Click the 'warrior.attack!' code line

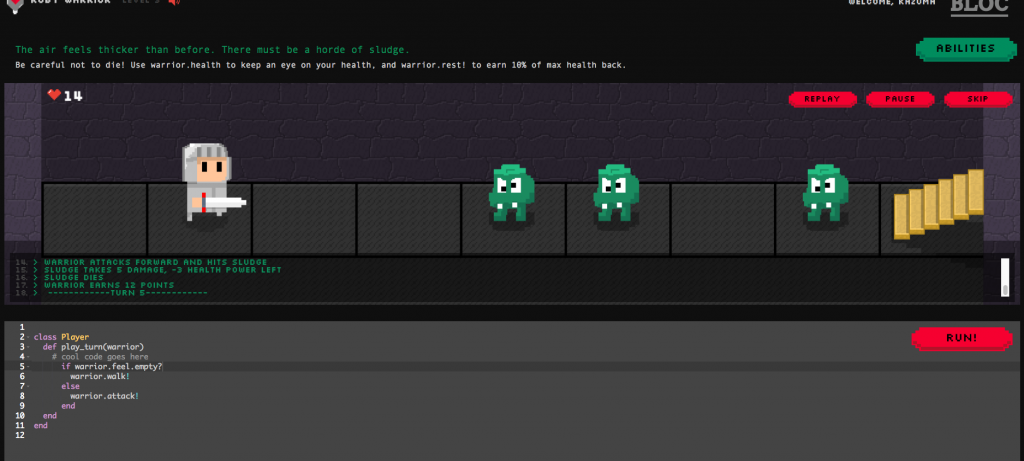pyautogui.click(x=104, y=396)
